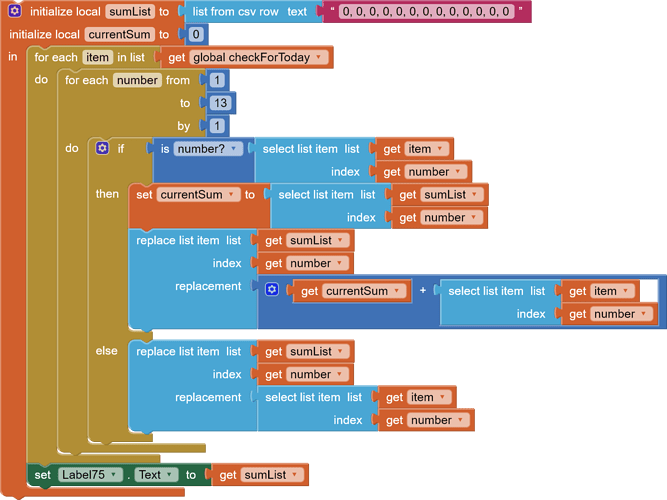Open get number dropdown in set currentSum block
Viewport: 667px width, 500px height.
click(474, 217)
